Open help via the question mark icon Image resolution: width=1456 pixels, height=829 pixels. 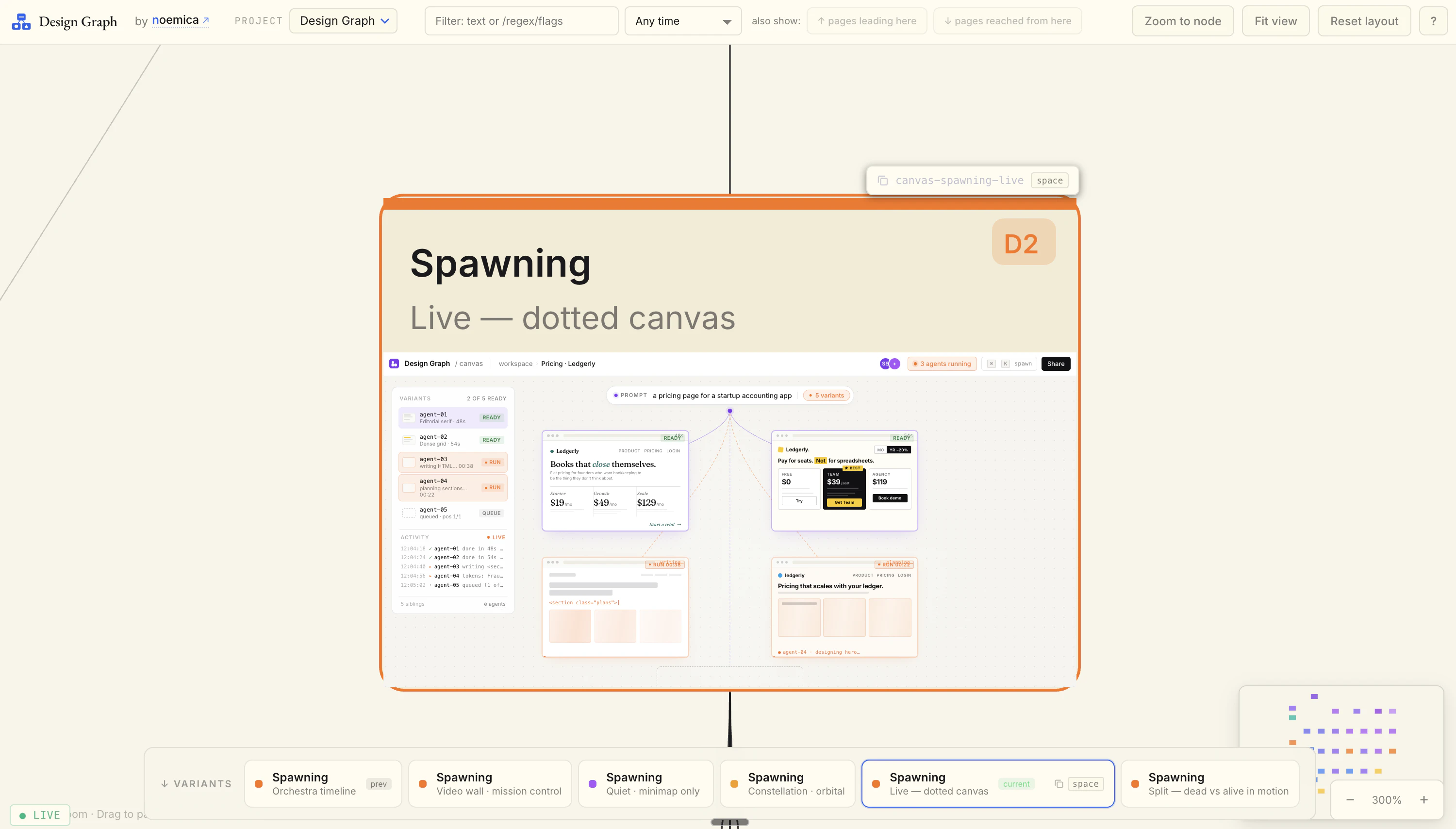tap(1434, 20)
